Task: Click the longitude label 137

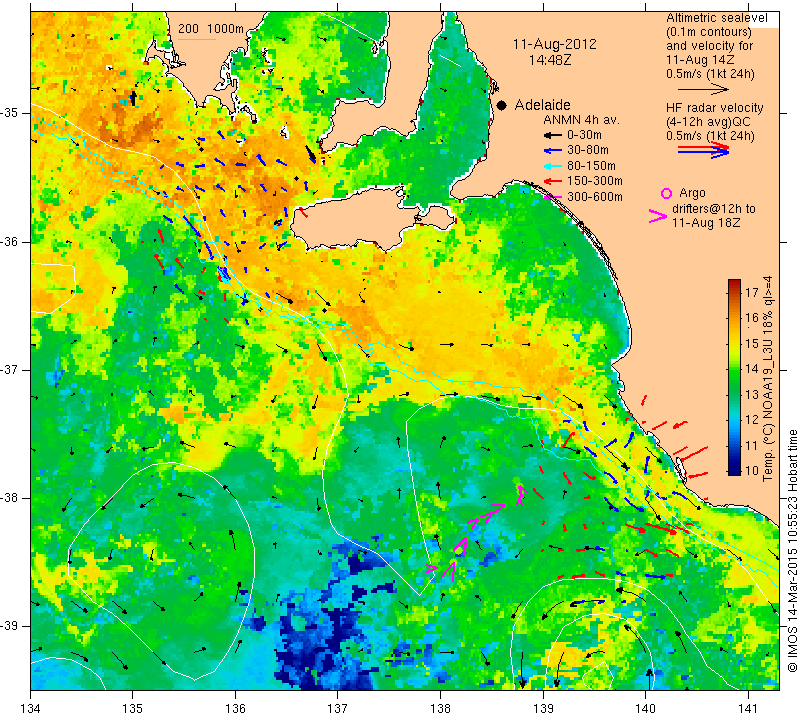Action: point(338,709)
